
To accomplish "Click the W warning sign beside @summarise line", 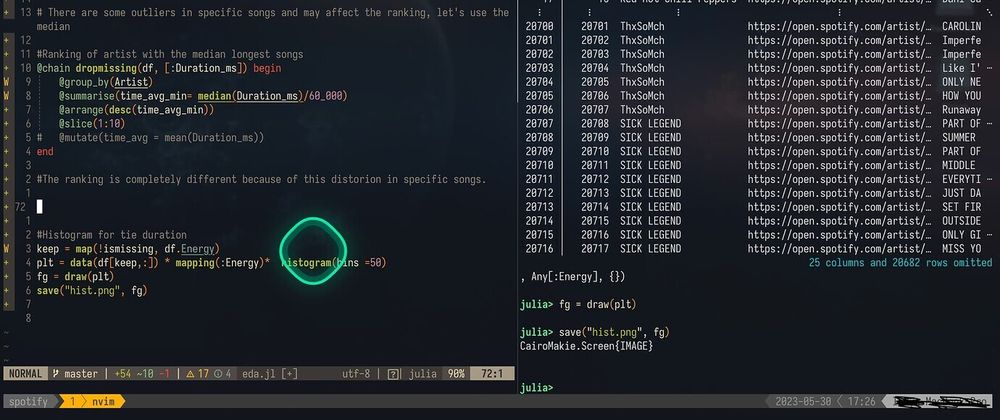I will click(x=7, y=95).
